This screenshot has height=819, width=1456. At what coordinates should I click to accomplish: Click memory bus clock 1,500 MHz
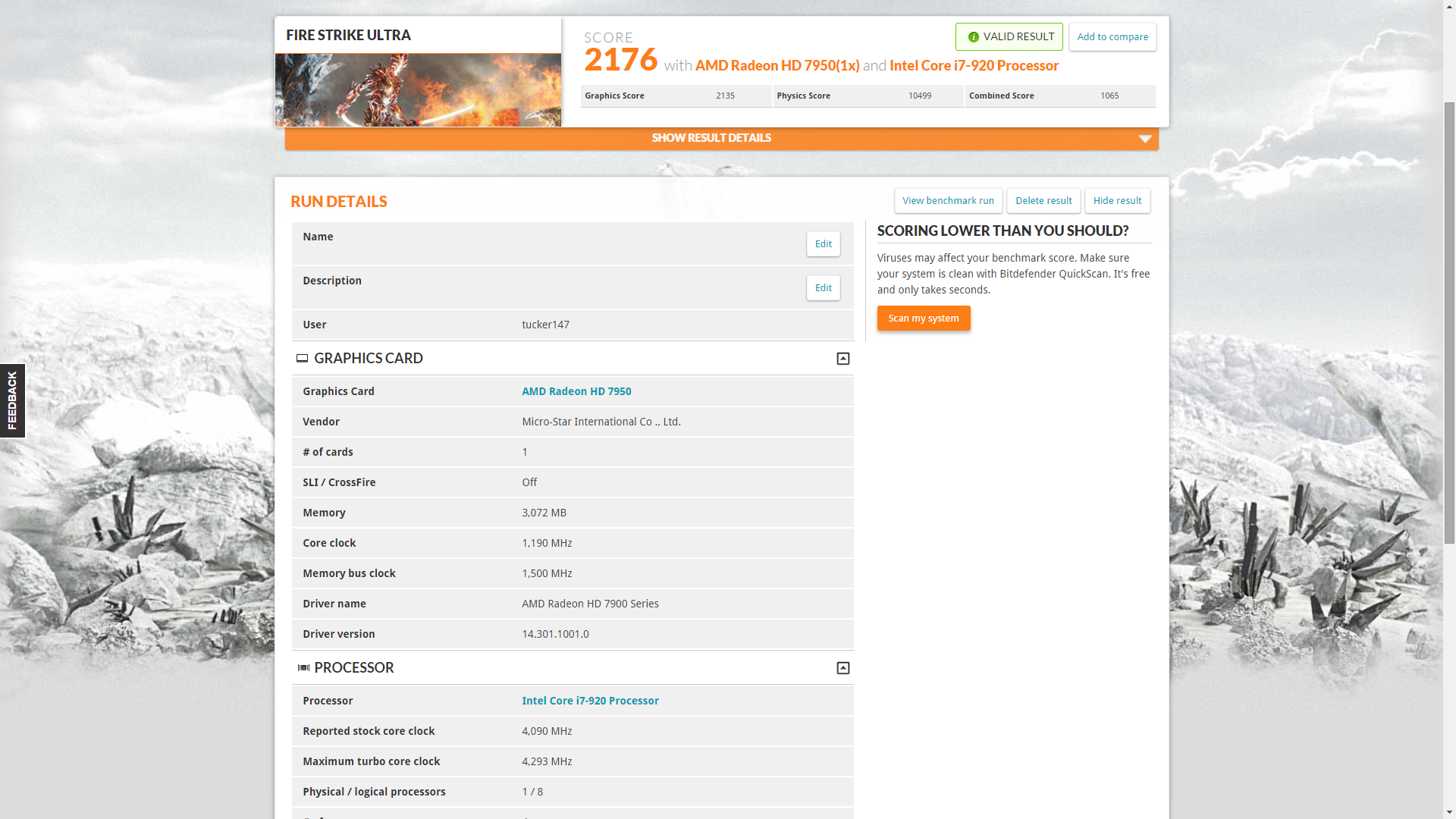[547, 573]
